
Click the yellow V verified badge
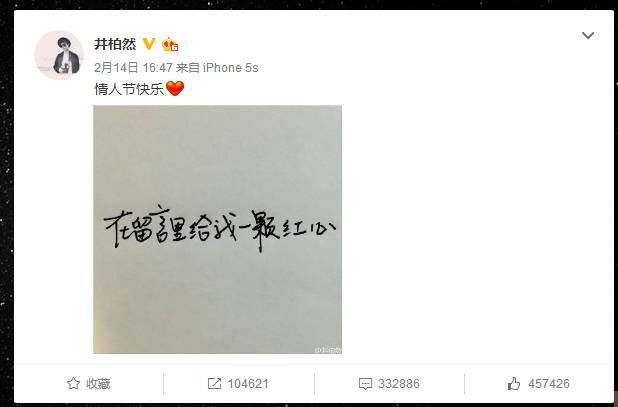tap(149, 44)
